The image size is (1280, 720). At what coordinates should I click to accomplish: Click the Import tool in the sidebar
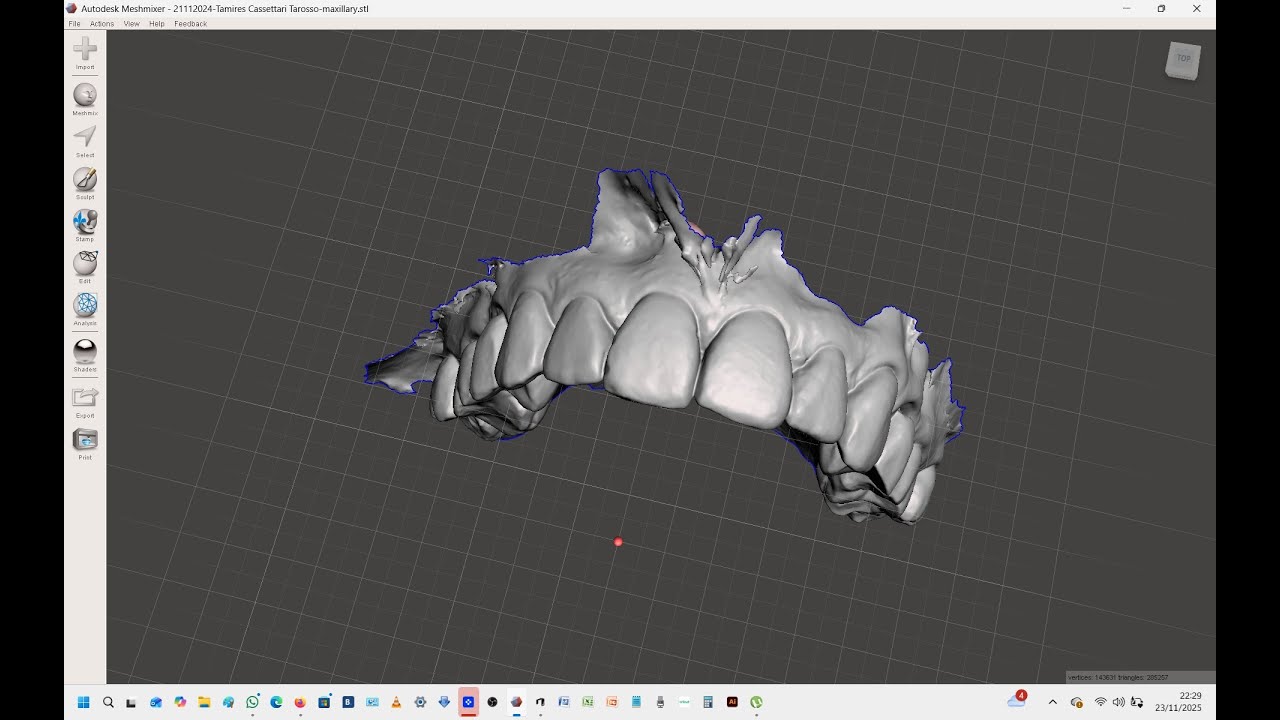pos(85,53)
